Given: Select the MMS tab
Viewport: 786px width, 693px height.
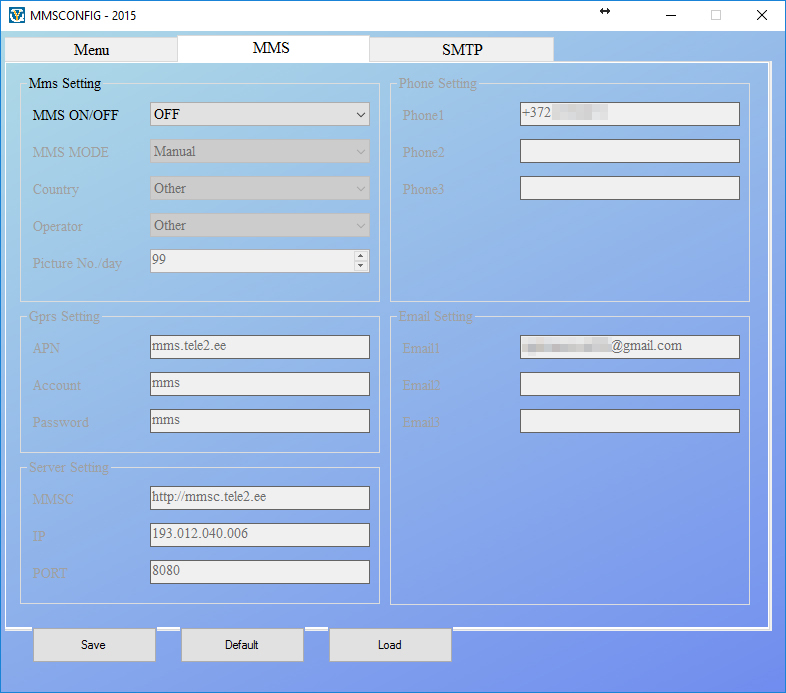Looking at the screenshot, I should click(272, 48).
